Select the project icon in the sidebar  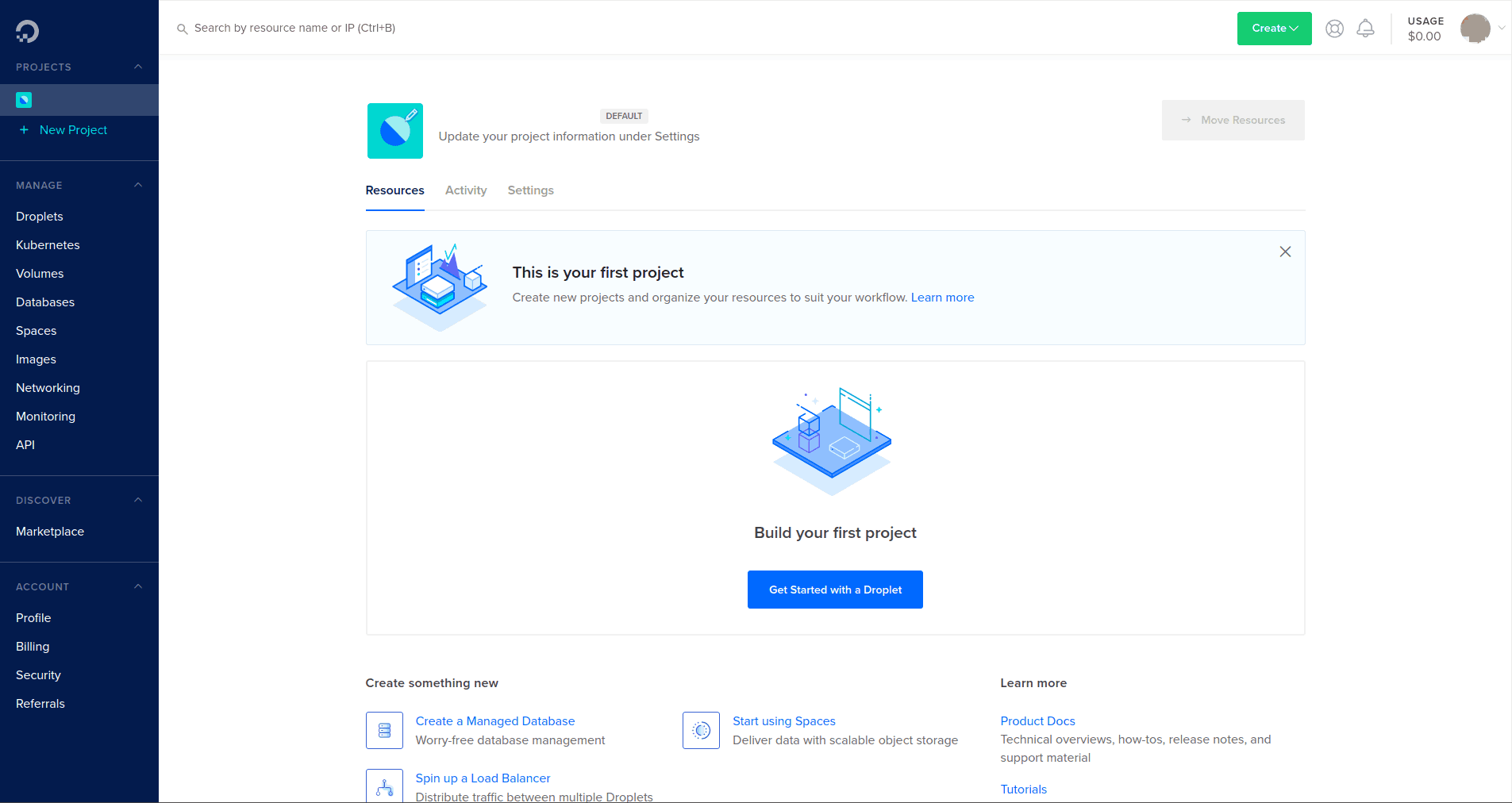(24, 100)
